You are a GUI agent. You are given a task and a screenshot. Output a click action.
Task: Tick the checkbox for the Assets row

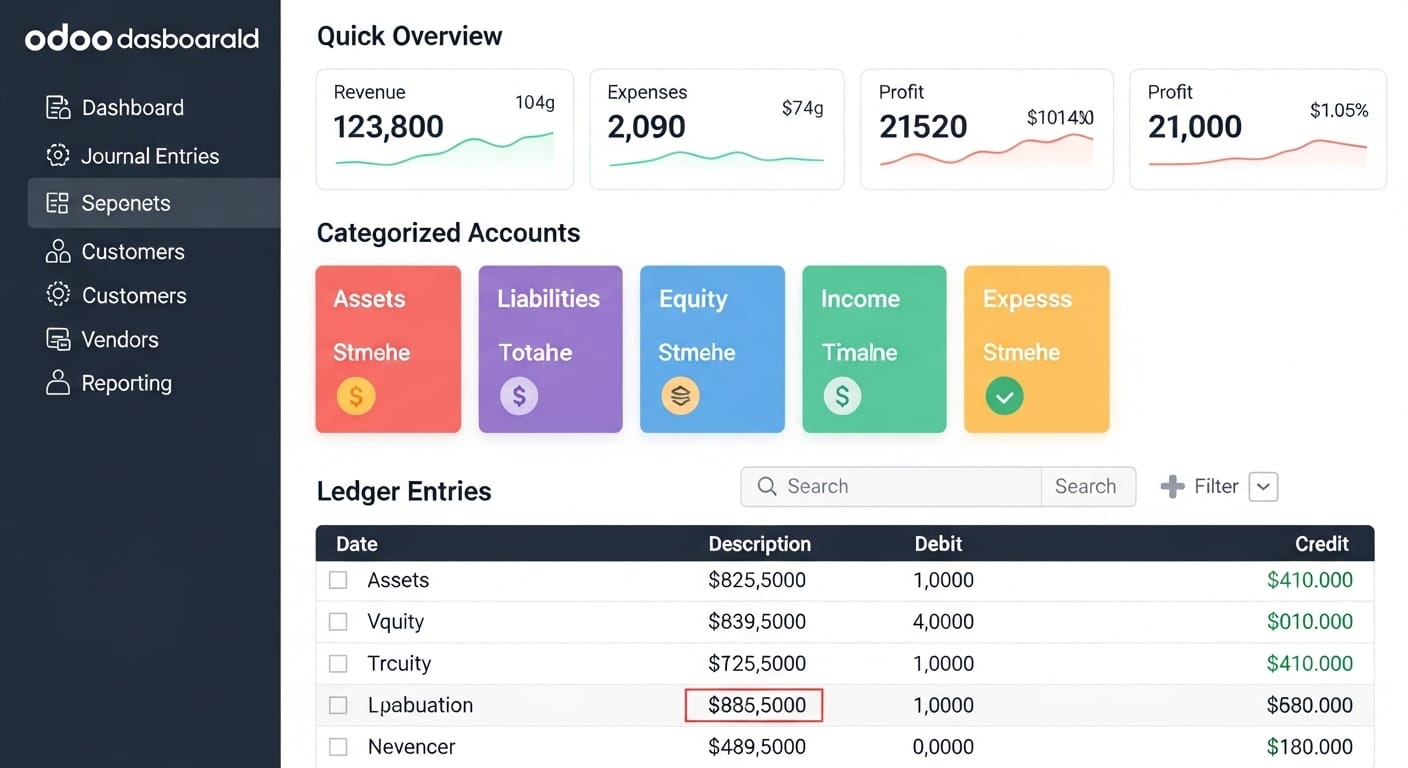(338, 580)
